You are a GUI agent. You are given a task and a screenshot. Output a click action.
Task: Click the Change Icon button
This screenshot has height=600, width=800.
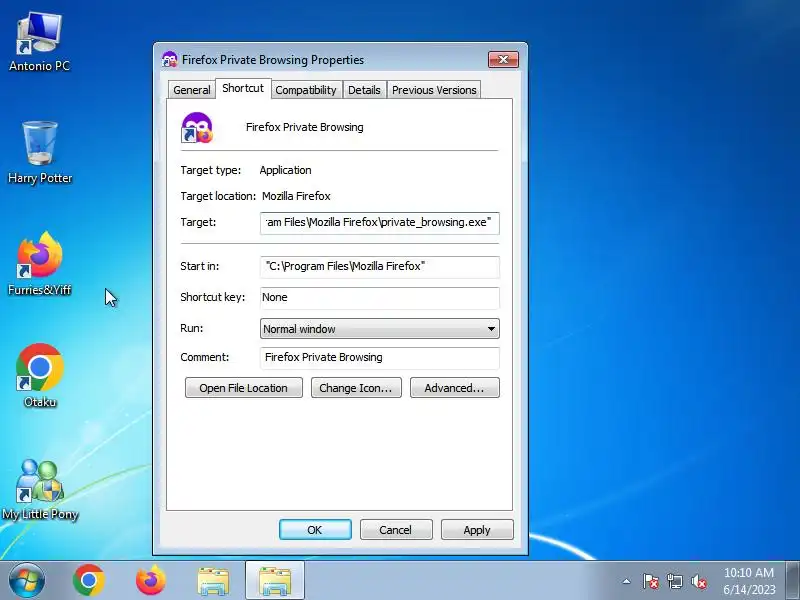[x=356, y=388]
